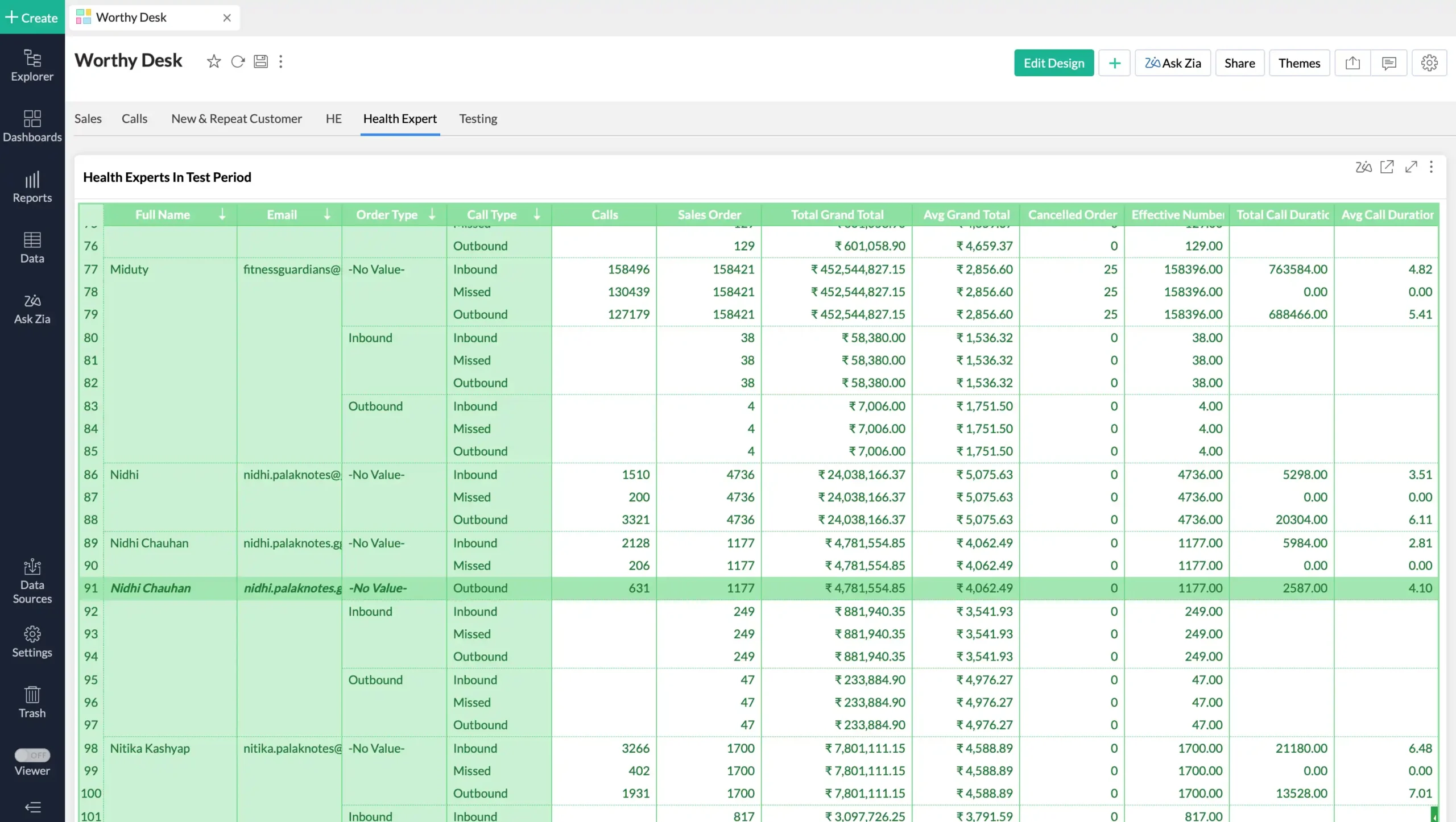Click the Share button
The height and width of the screenshot is (822, 1456).
(x=1239, y=63)
